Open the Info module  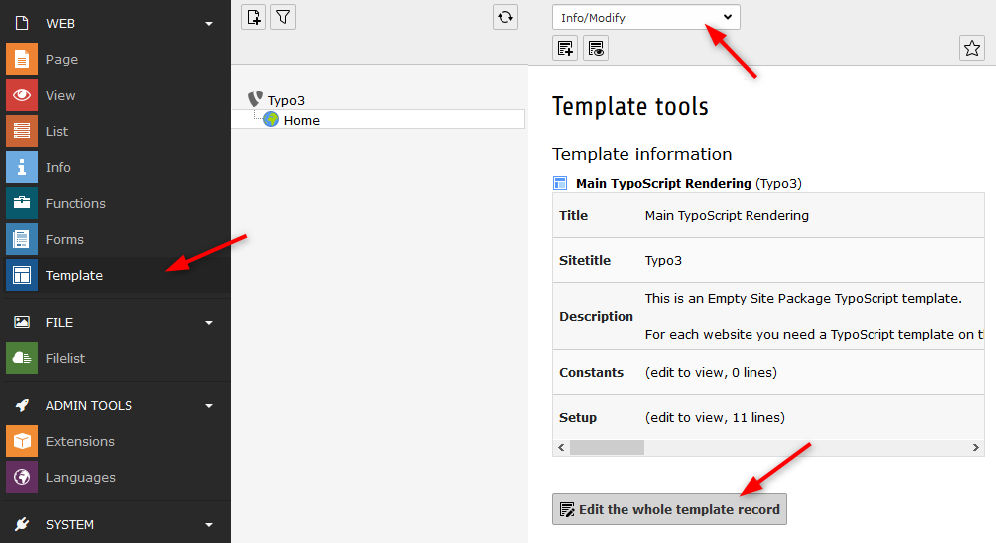pos(58,168)
